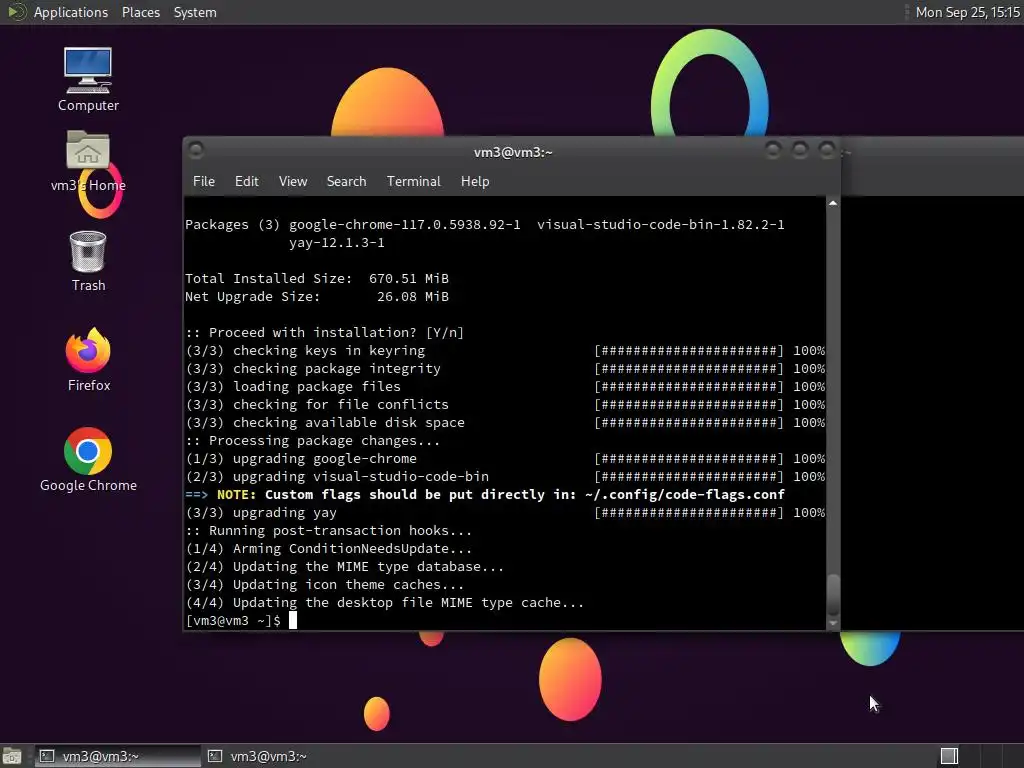Screen dimensions: 1024x768
Task: Open the Computer desktop icon
Action: tap(88, 79)
